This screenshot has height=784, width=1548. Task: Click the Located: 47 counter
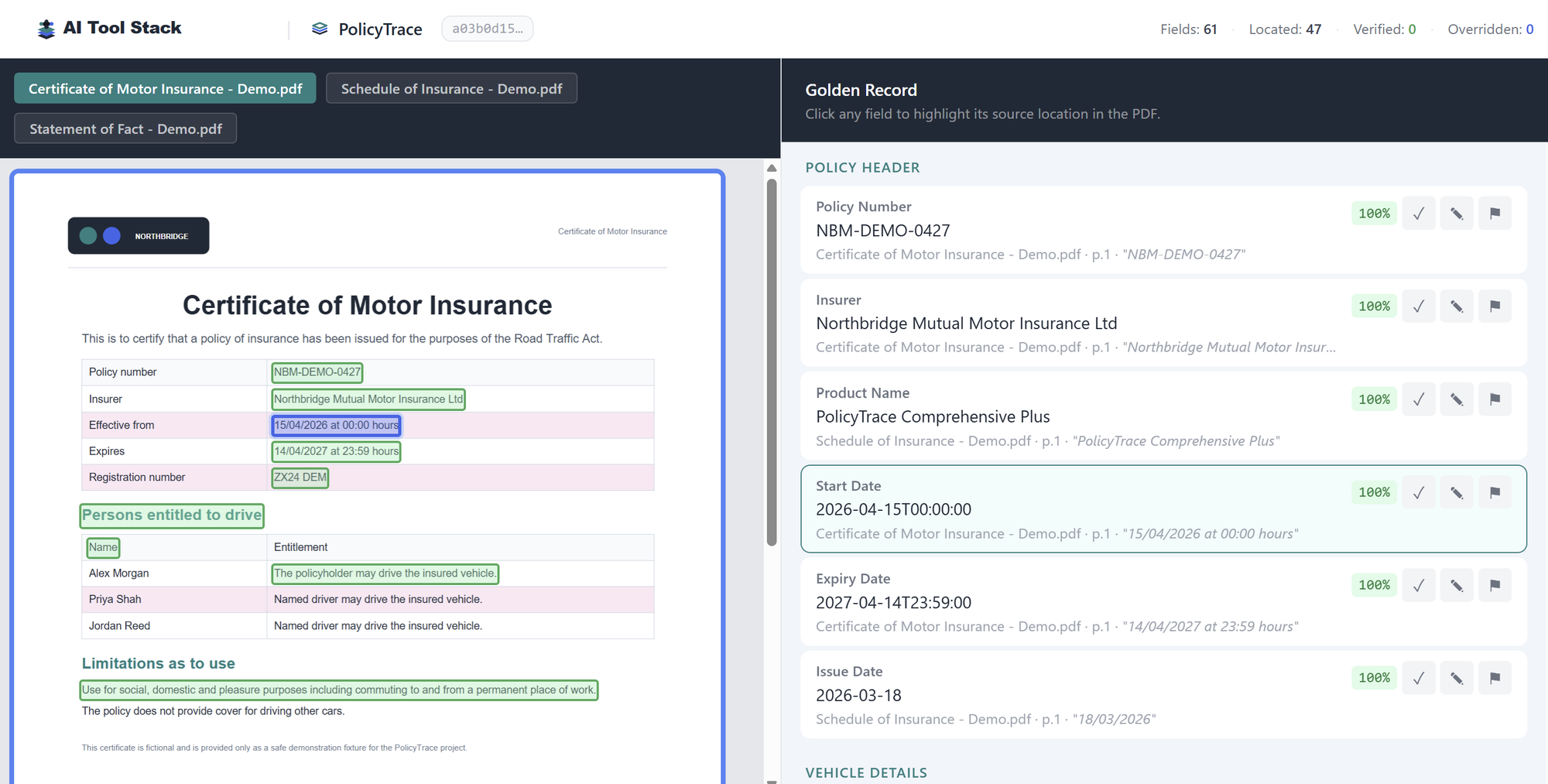[x=1285, y=29]
